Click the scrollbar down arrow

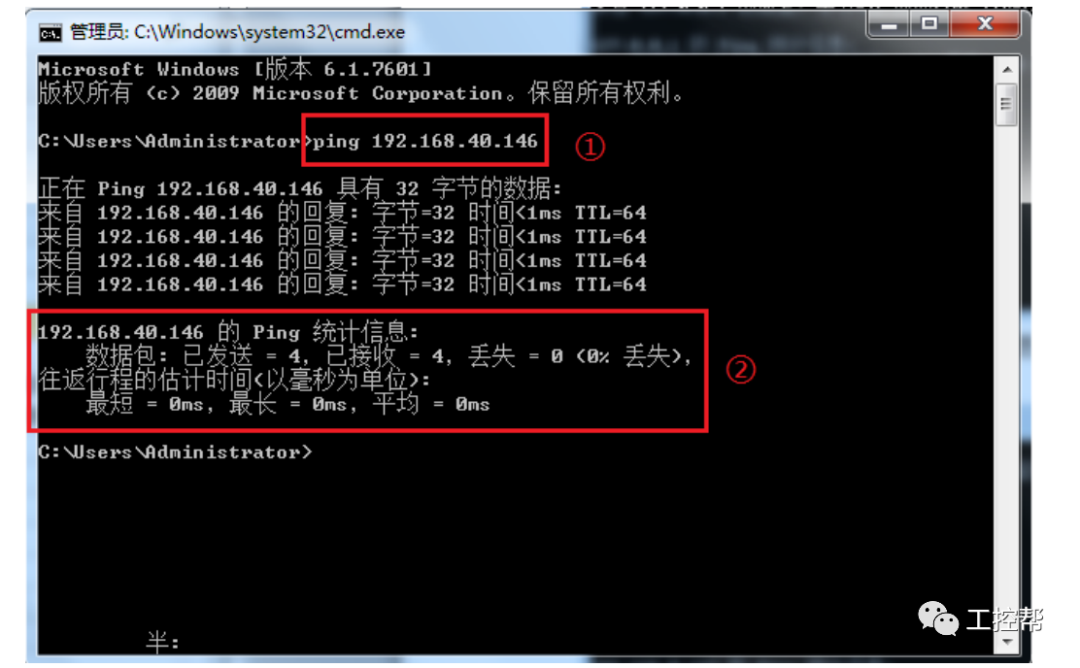point(1006,642)
